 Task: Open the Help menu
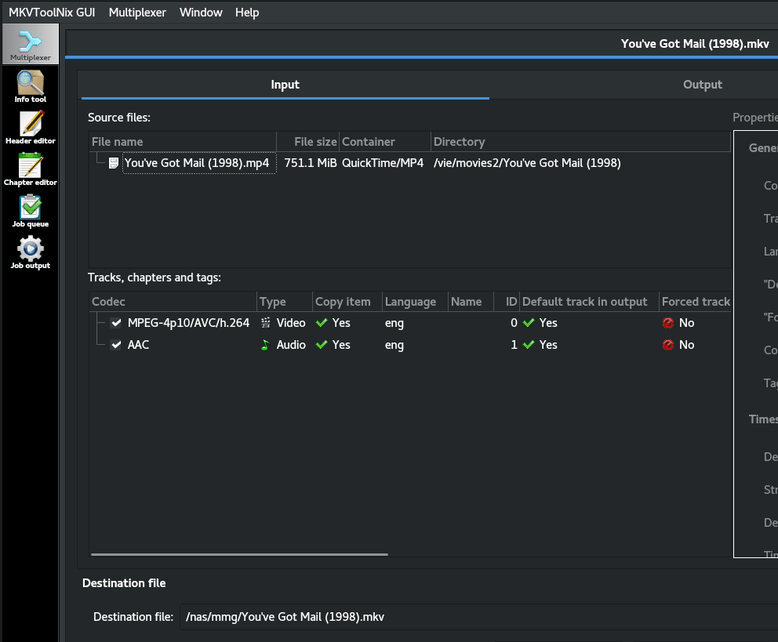click(247, 12)
